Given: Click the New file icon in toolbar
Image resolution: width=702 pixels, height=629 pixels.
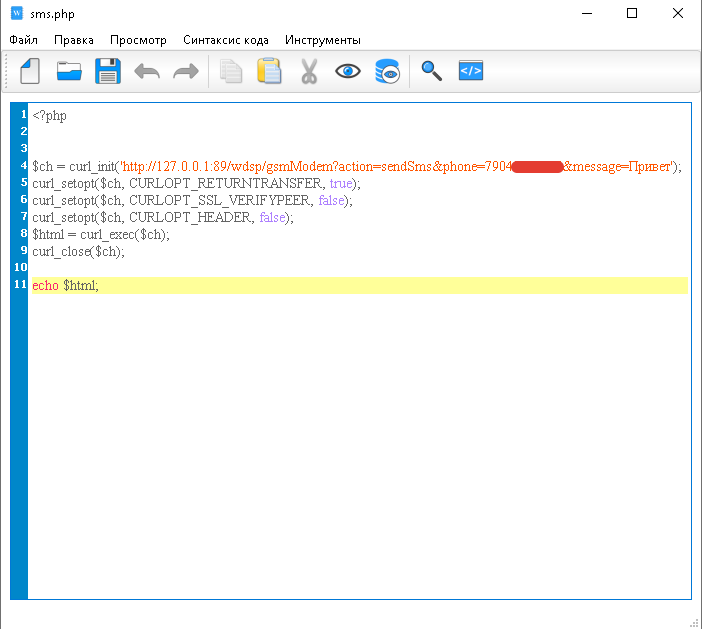Looking at the screenshot, I should point(30,71).
